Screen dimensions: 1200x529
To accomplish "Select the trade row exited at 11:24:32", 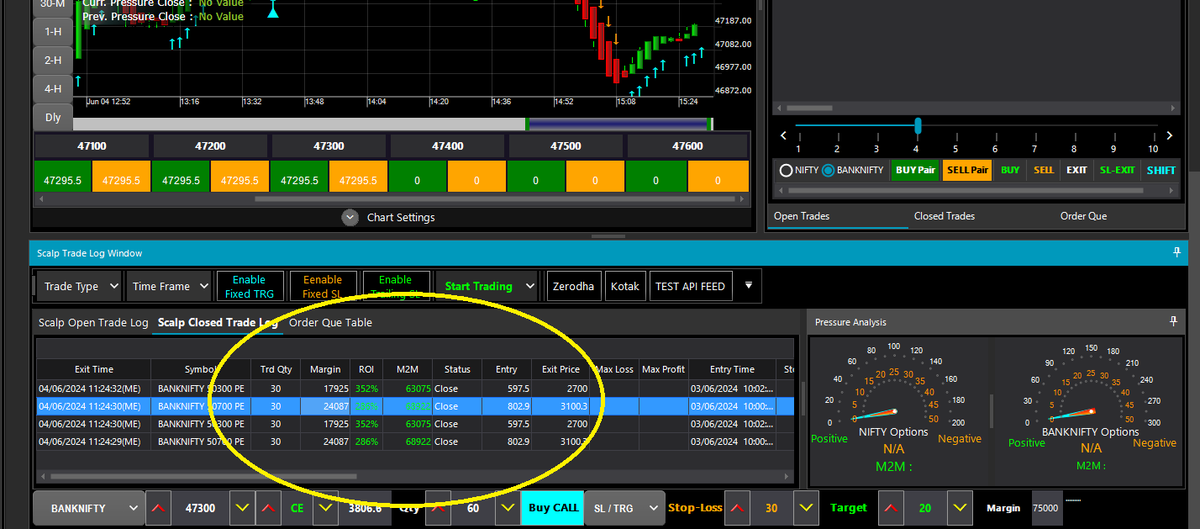I will [x=416, y=389].
